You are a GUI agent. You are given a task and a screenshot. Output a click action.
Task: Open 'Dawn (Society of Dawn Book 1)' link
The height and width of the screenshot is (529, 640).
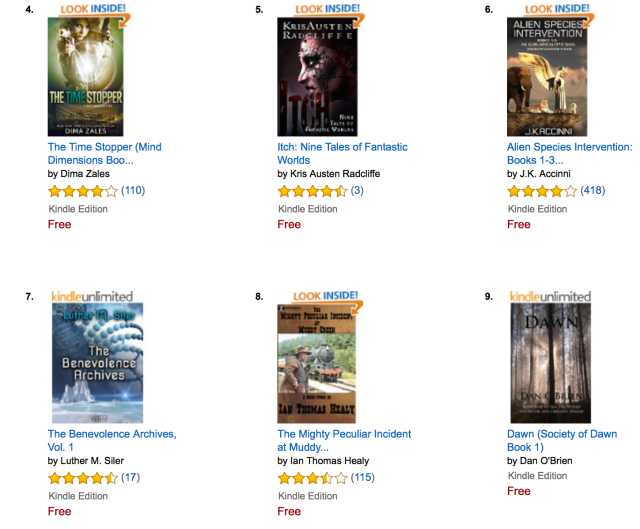click(562, 440)
